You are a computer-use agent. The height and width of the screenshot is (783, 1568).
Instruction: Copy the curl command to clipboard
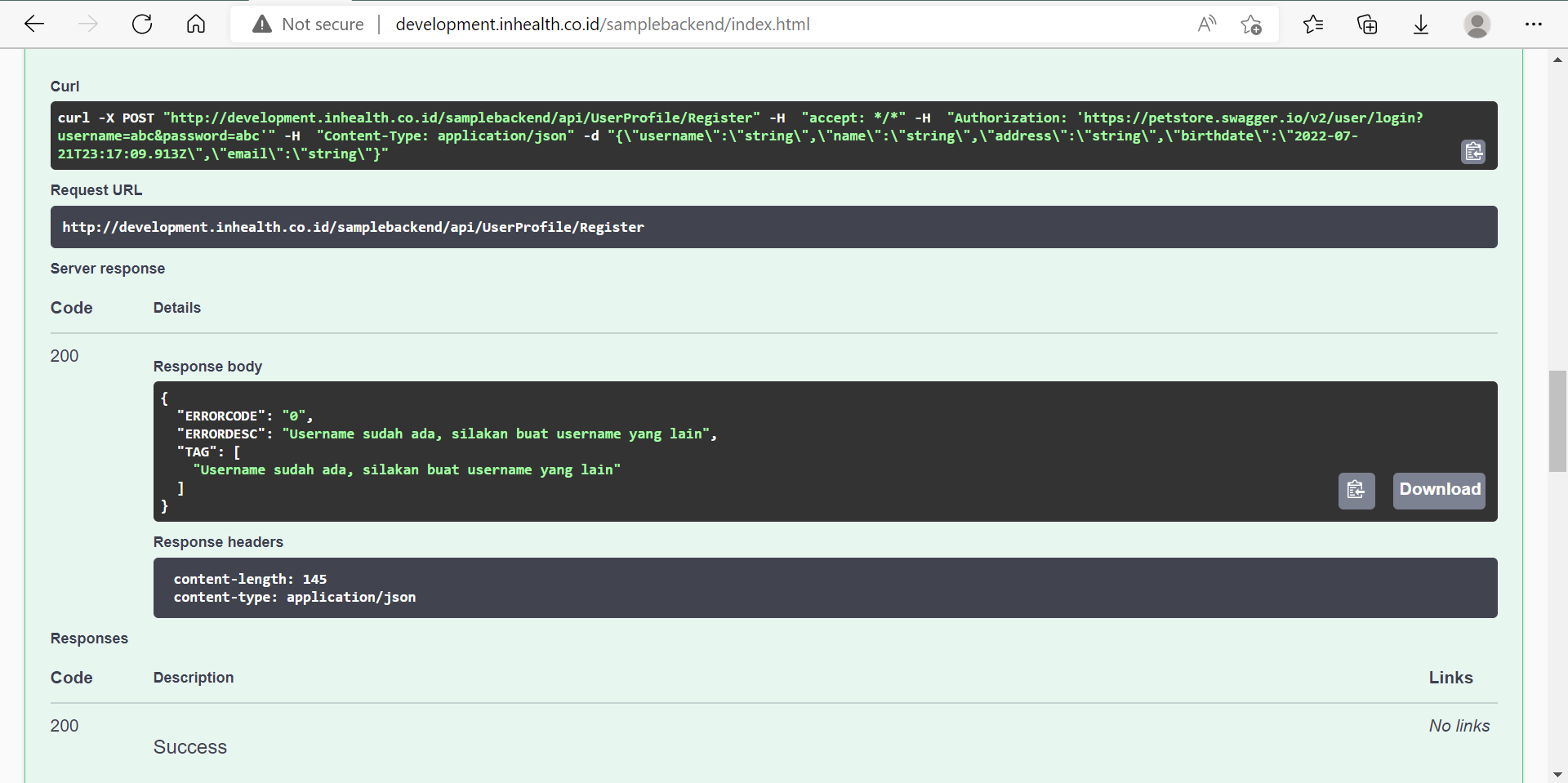pos(1473,152)
